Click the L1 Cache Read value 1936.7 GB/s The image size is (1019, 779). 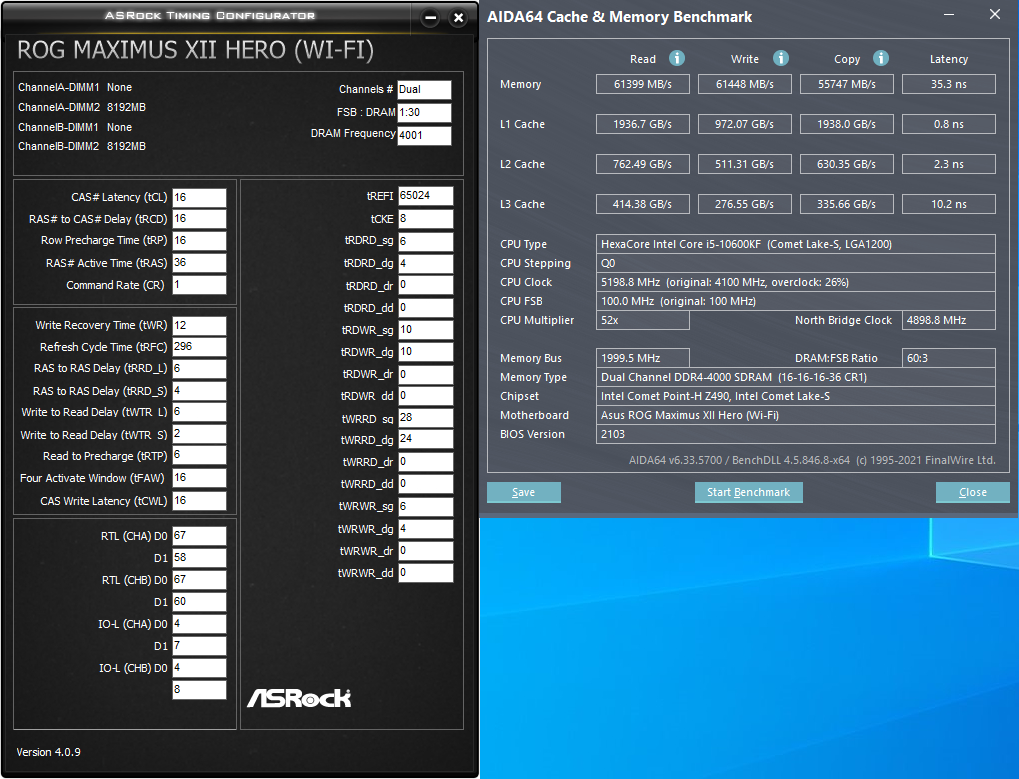pyautogui.click(x=643, y=124)
